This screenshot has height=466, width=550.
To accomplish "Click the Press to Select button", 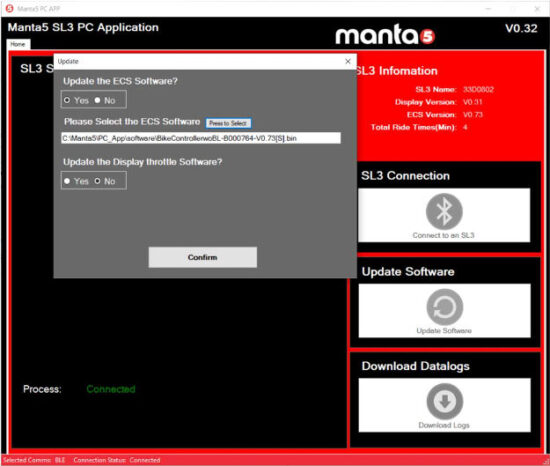I will click(x=228, y=123).
